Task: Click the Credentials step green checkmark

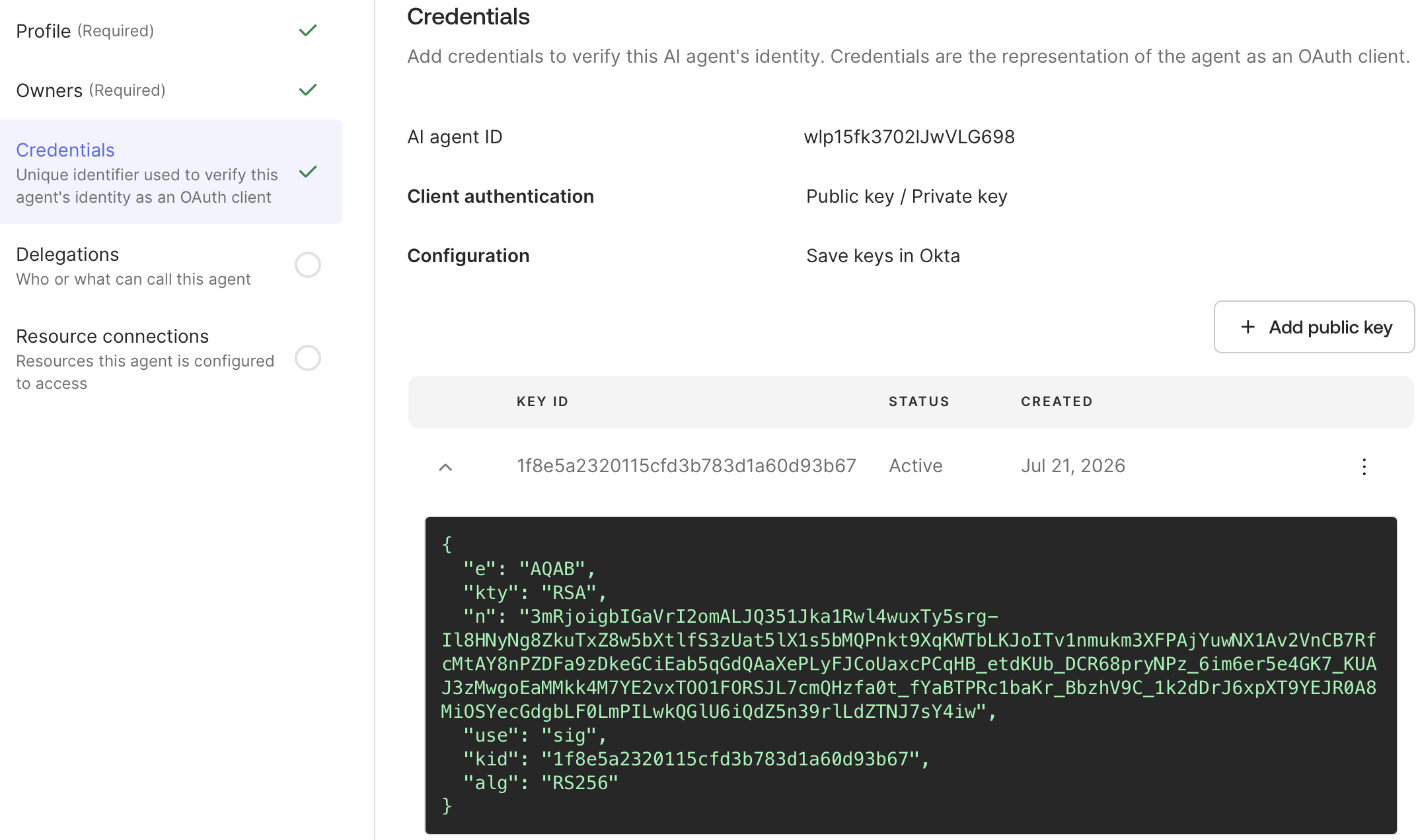Action: (308, 172)
